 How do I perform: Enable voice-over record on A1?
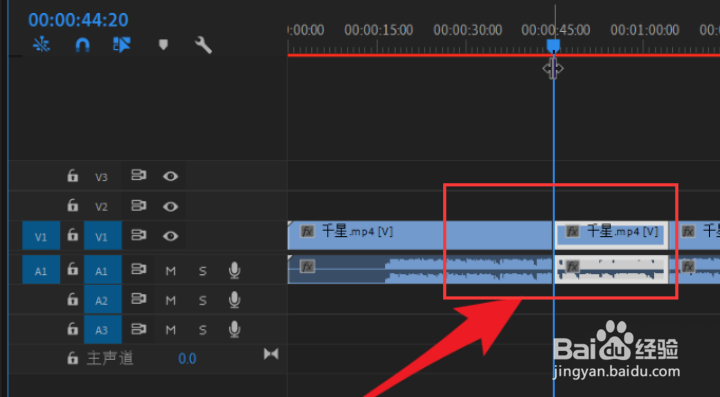tap(234, 270)
